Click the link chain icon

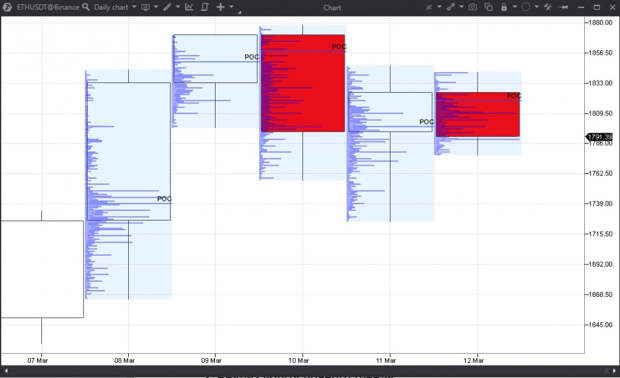point(450,7)
